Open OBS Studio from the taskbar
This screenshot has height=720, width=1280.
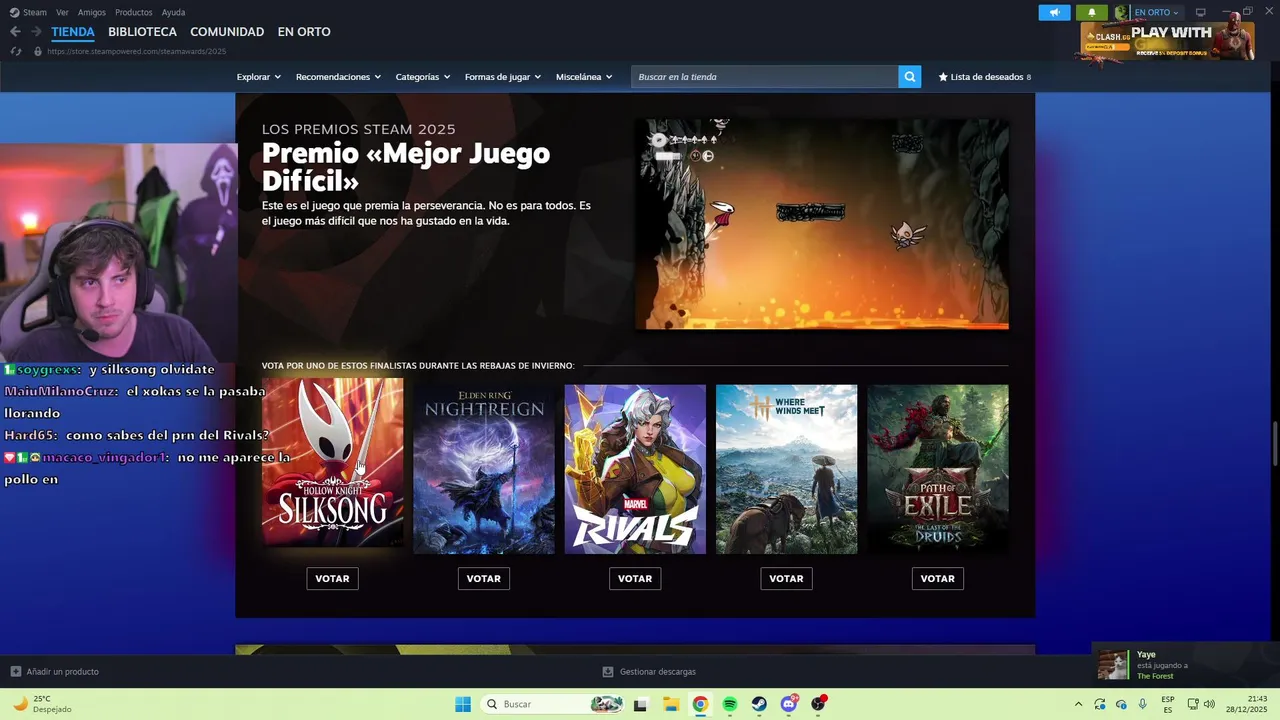tap(819, 704)
